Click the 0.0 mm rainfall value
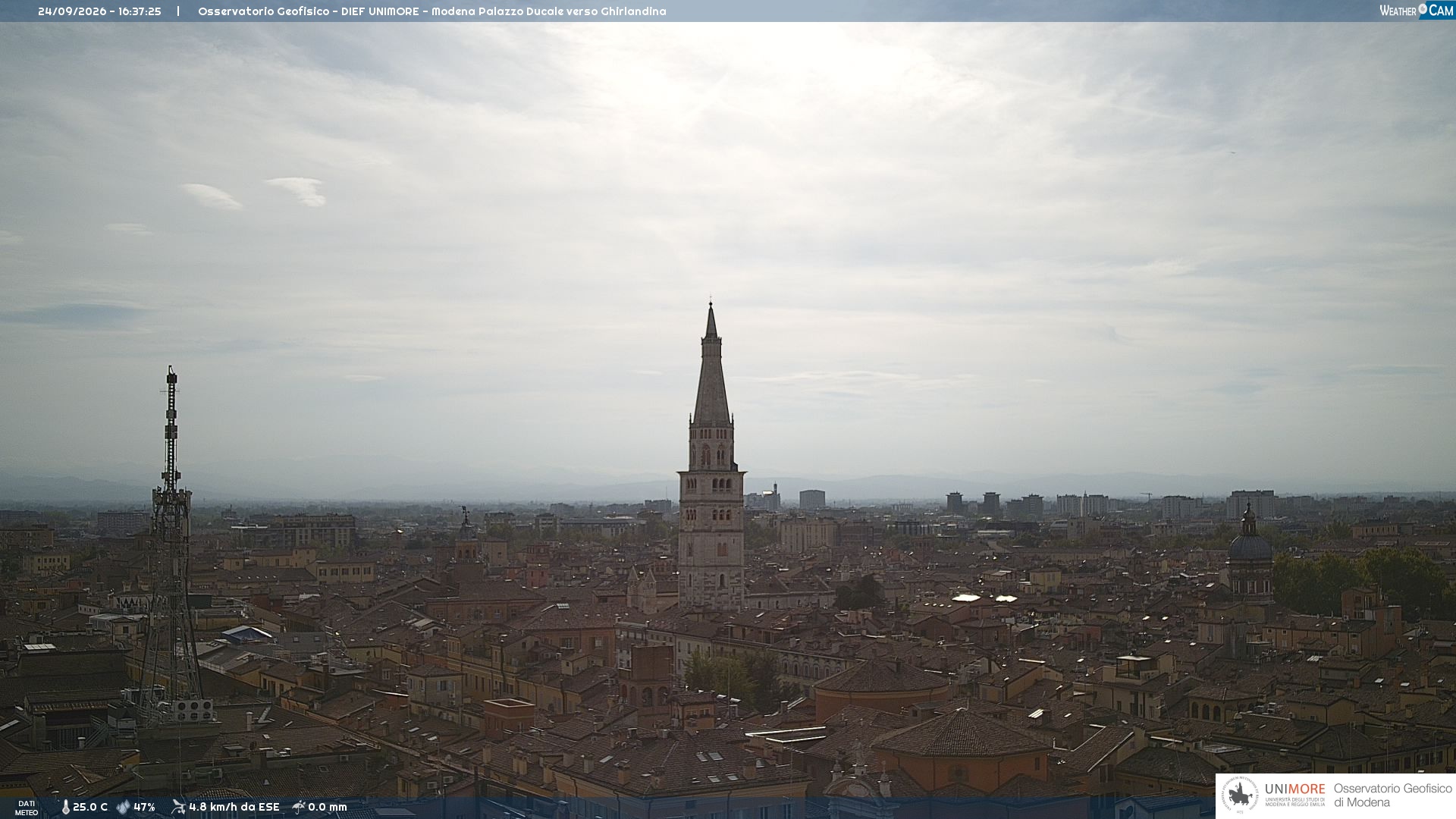This screenshot has height=819, width=1456. (328, 807)
